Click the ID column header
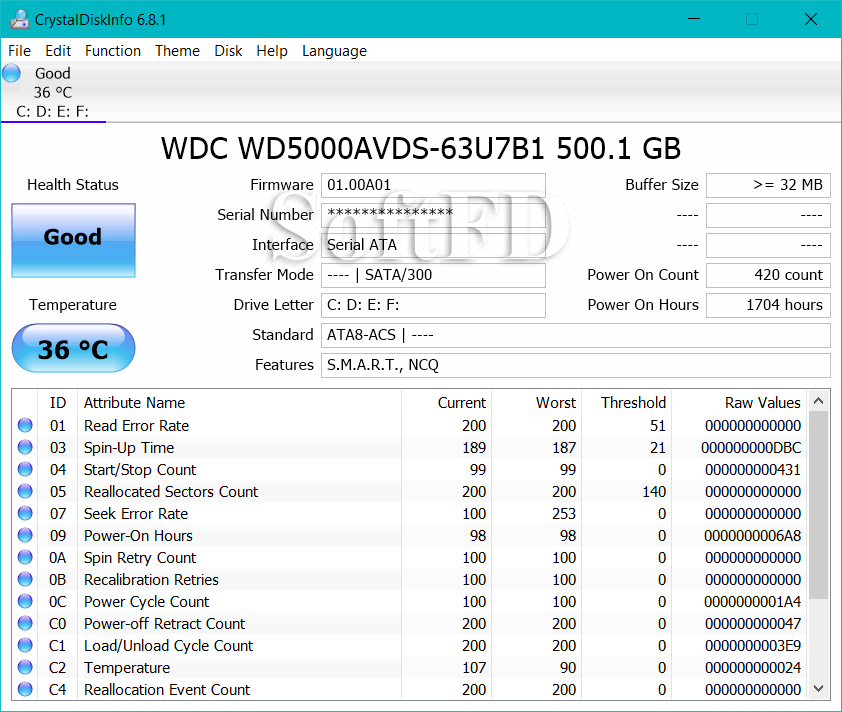Screen dimensions: 842x712 57,403
